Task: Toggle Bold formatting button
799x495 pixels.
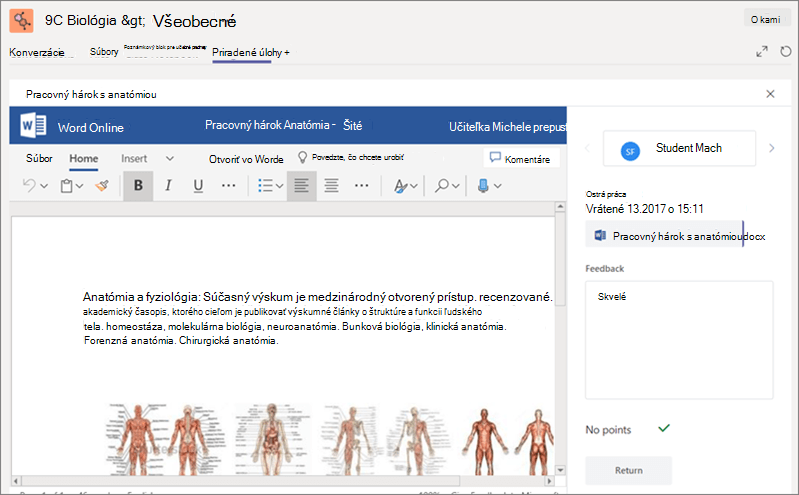Action: (138, 186)
